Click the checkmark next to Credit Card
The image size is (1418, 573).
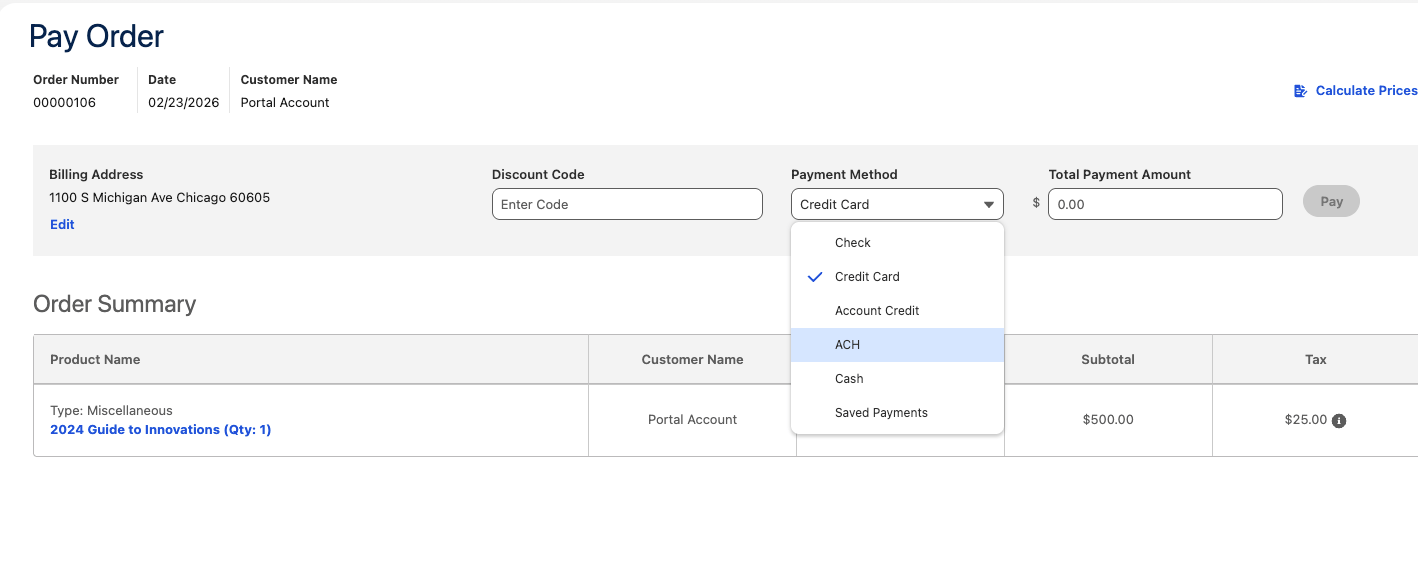tap(815, 277)
